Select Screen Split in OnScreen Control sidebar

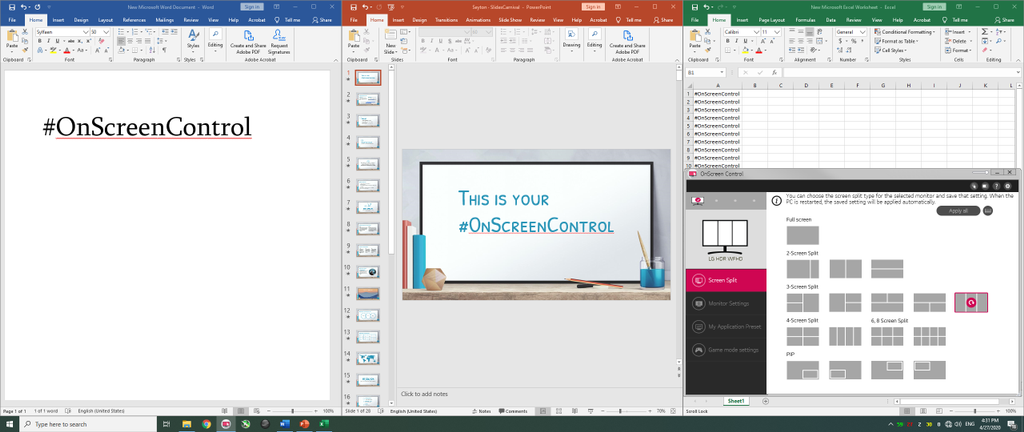(726, 280)
